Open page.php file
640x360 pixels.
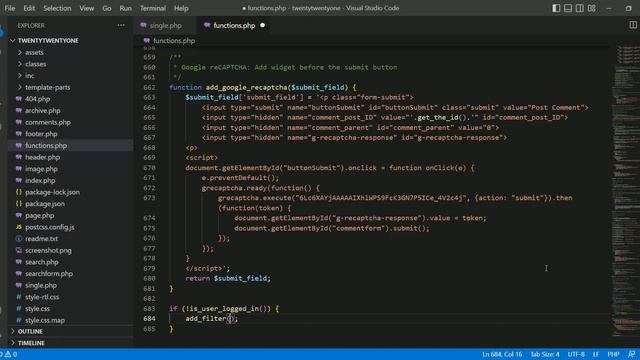pos(40,216)
